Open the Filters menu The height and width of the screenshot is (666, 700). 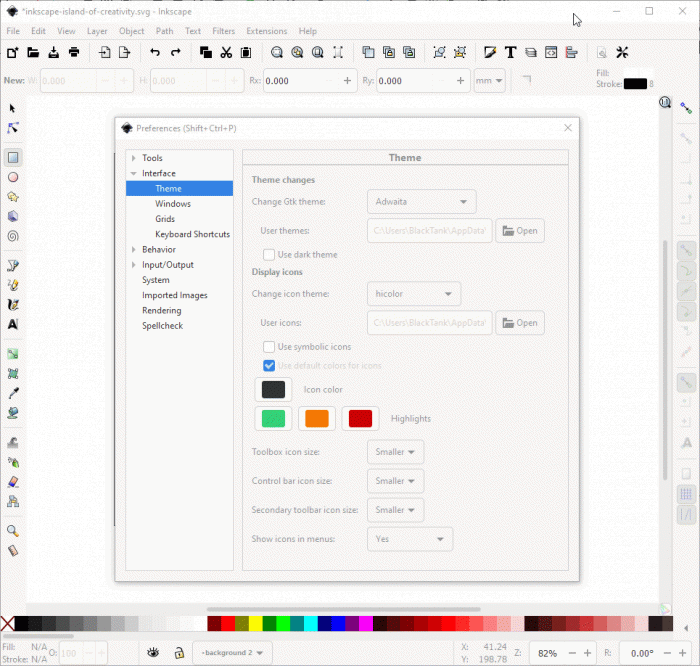[x=223, y=31]
